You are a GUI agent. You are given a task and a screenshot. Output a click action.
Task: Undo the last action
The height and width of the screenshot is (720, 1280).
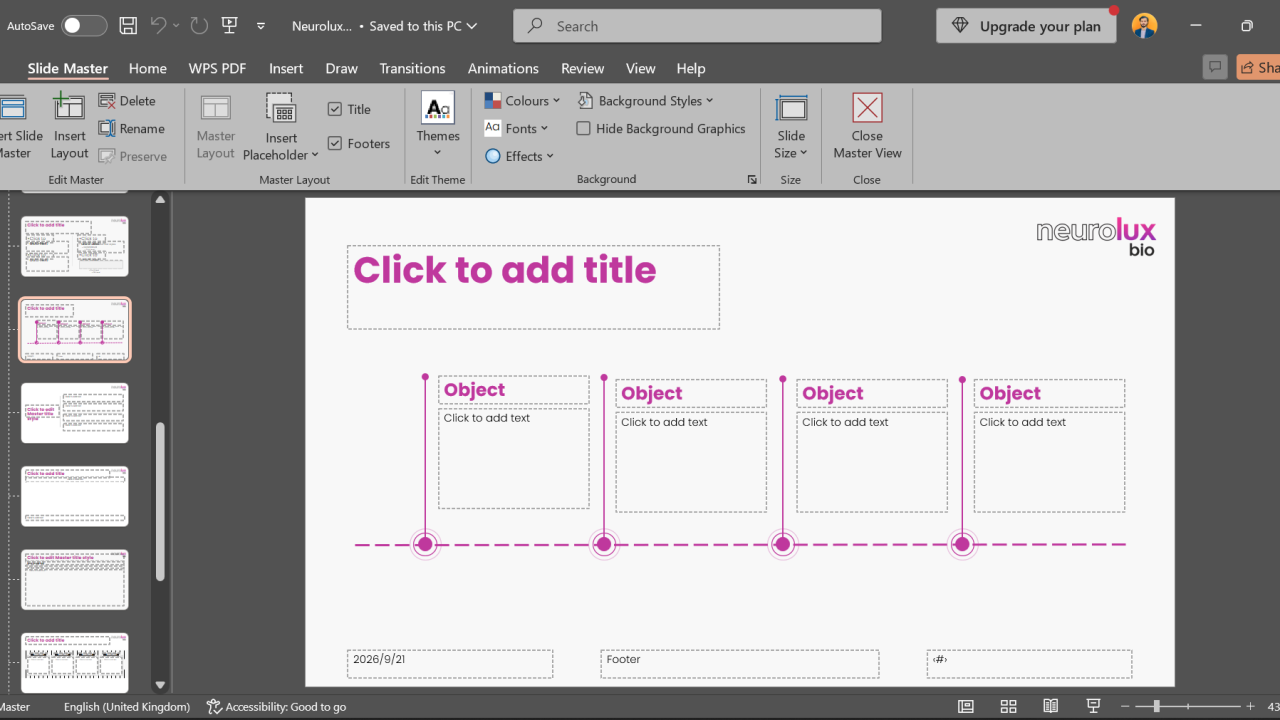158,26
